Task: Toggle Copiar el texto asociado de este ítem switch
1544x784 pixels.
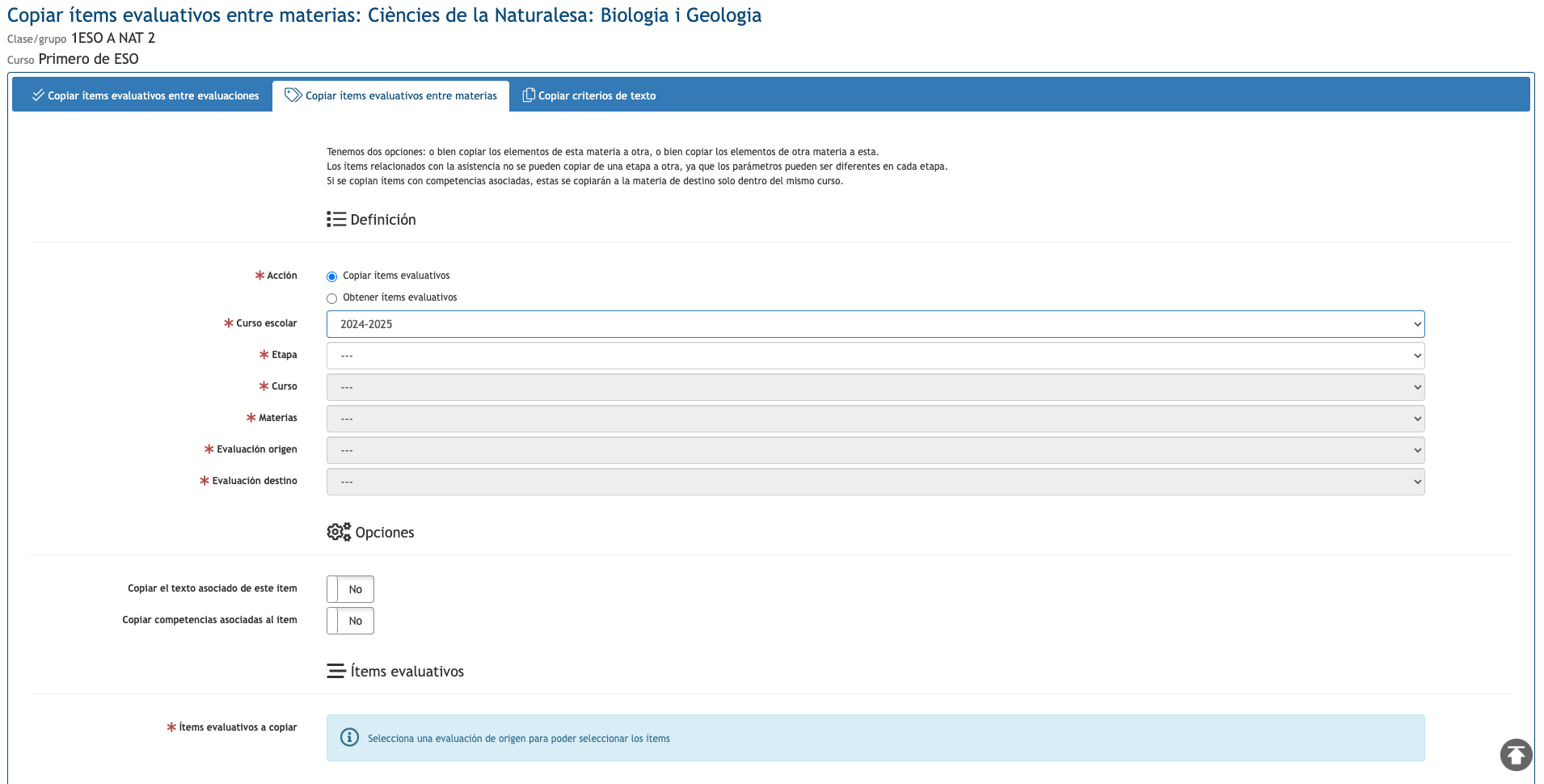Action: point(350,589)
